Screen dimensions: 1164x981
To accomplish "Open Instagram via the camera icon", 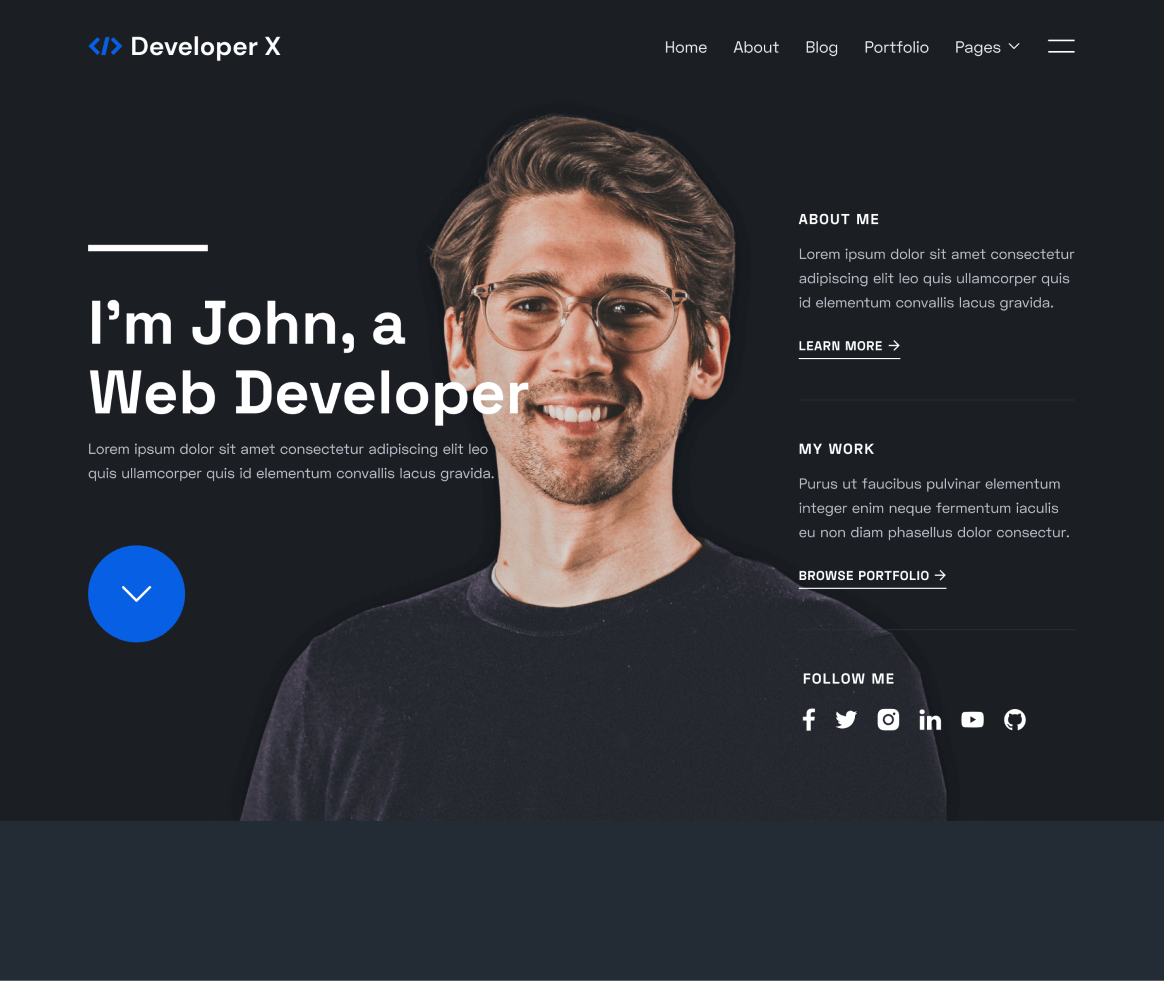I will [888, 719].
